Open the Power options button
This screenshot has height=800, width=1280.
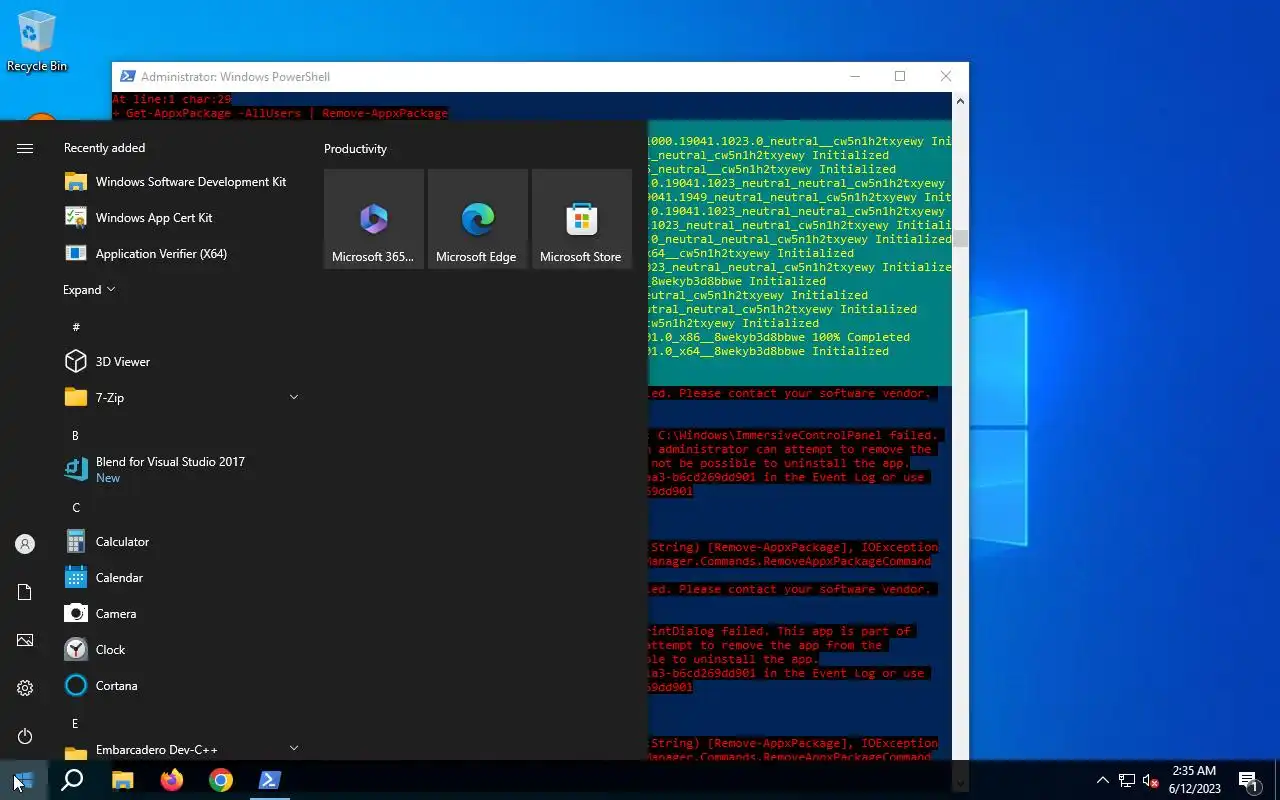tap(25, 736)
